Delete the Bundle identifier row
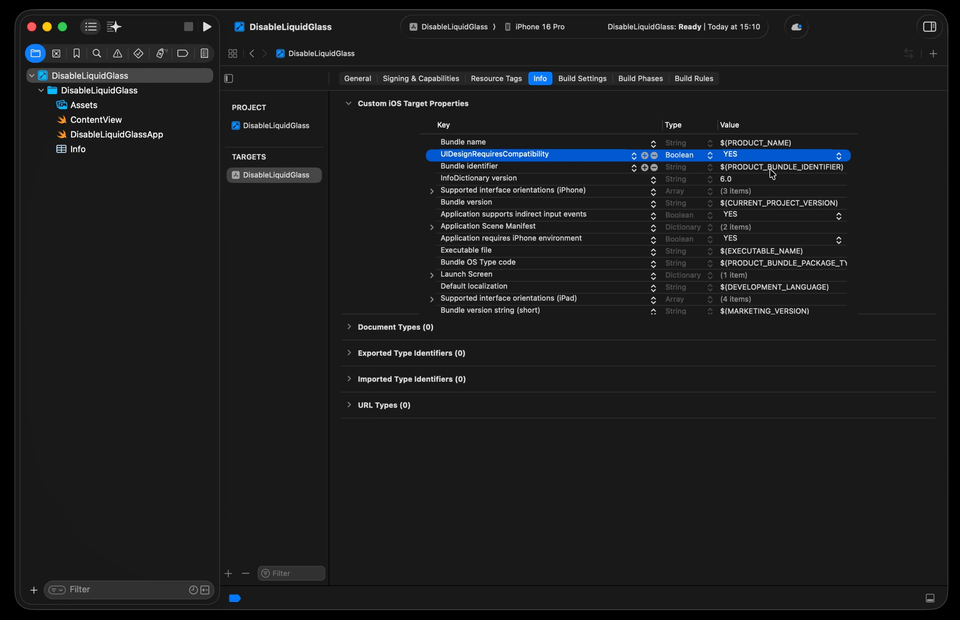The width and height of the screenshot is (960, 620). coord(654,168)
